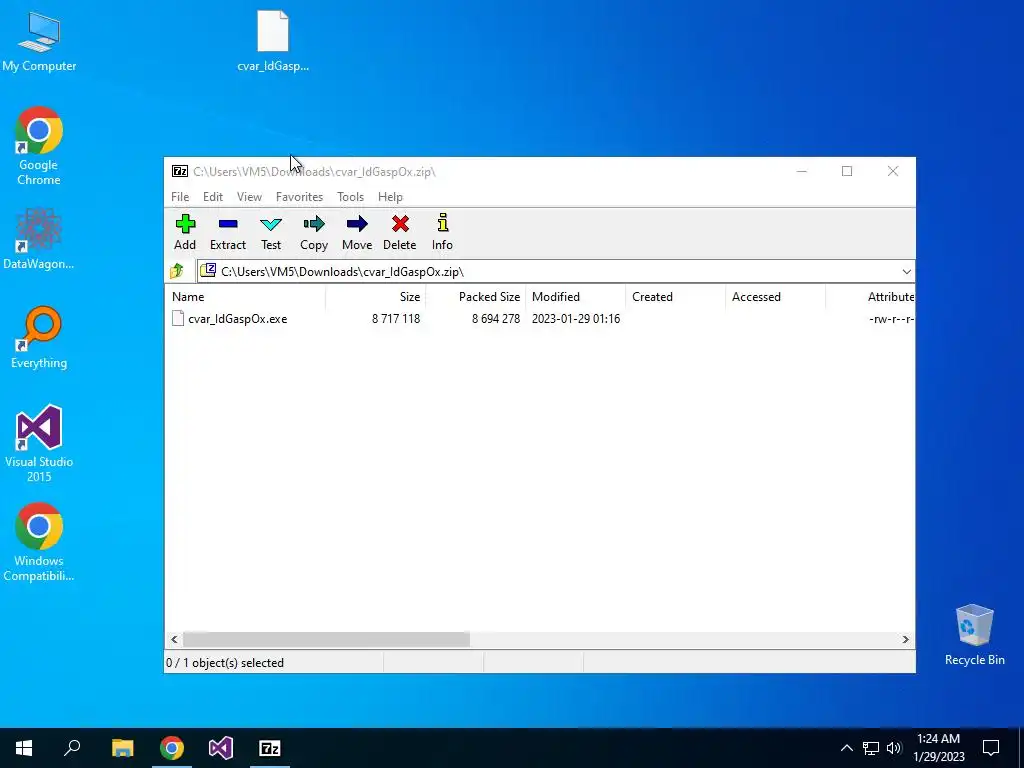Viewport: 1024px width, 768px height.
Task: Open the Edit menu
Action: pos(213,197)
